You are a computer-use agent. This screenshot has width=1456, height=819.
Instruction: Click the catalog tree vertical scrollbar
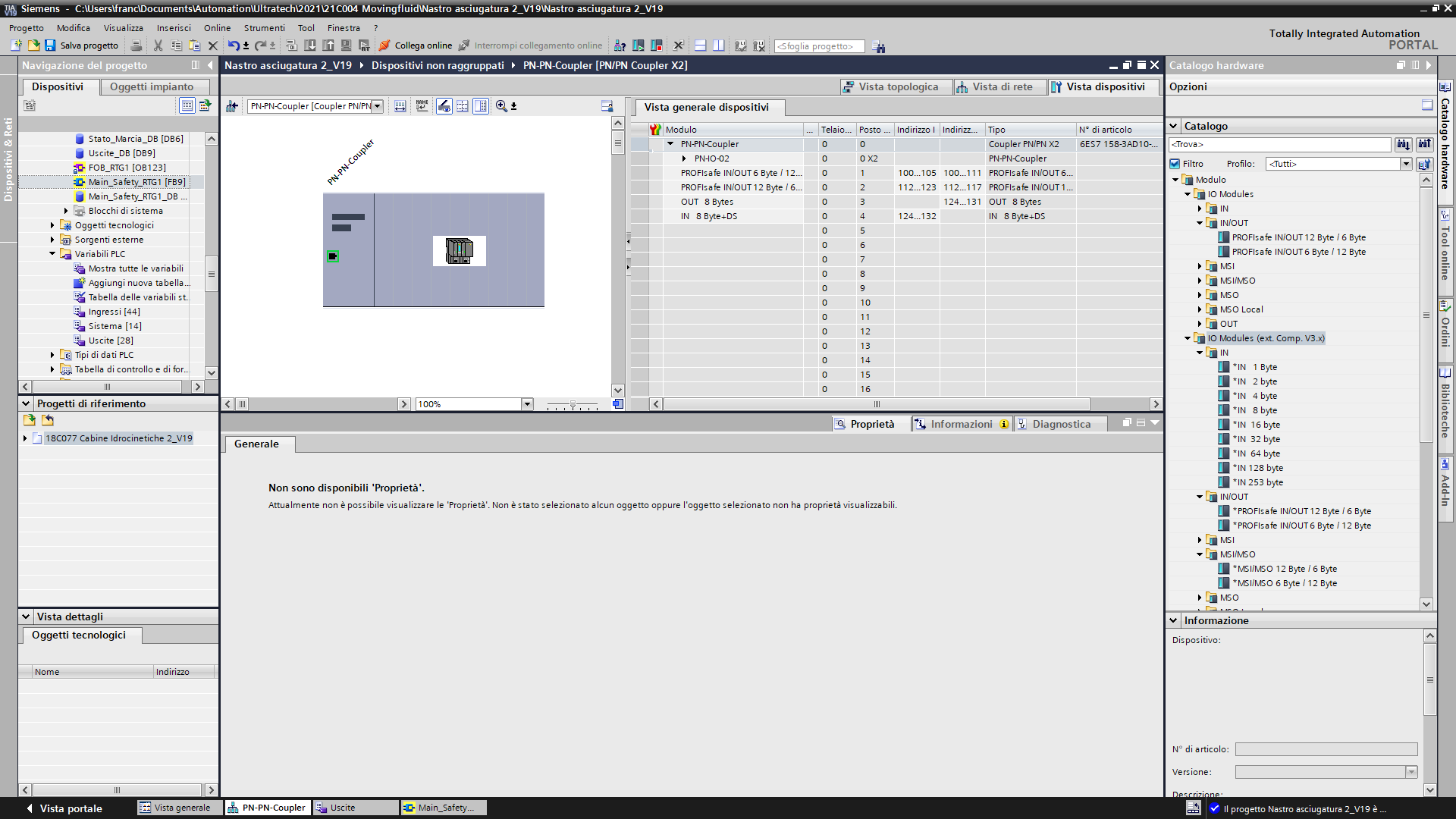1426,315
